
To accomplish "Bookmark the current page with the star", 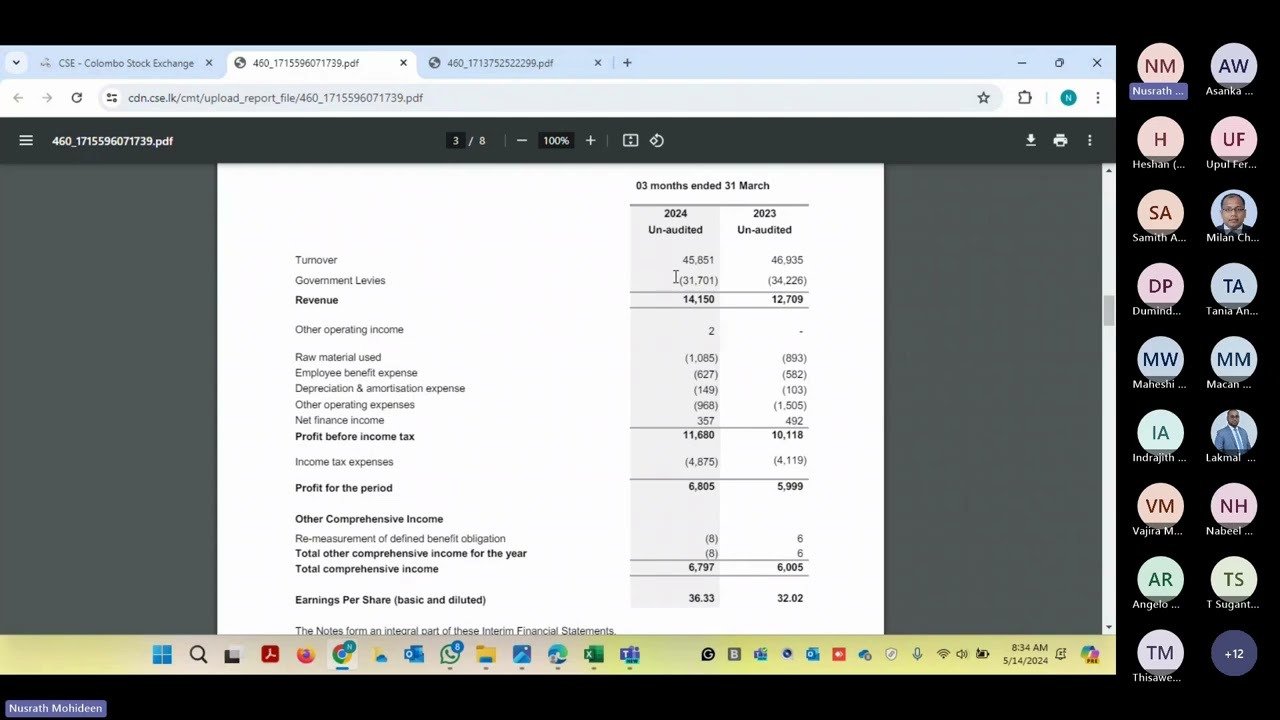I will coord(983,97).
